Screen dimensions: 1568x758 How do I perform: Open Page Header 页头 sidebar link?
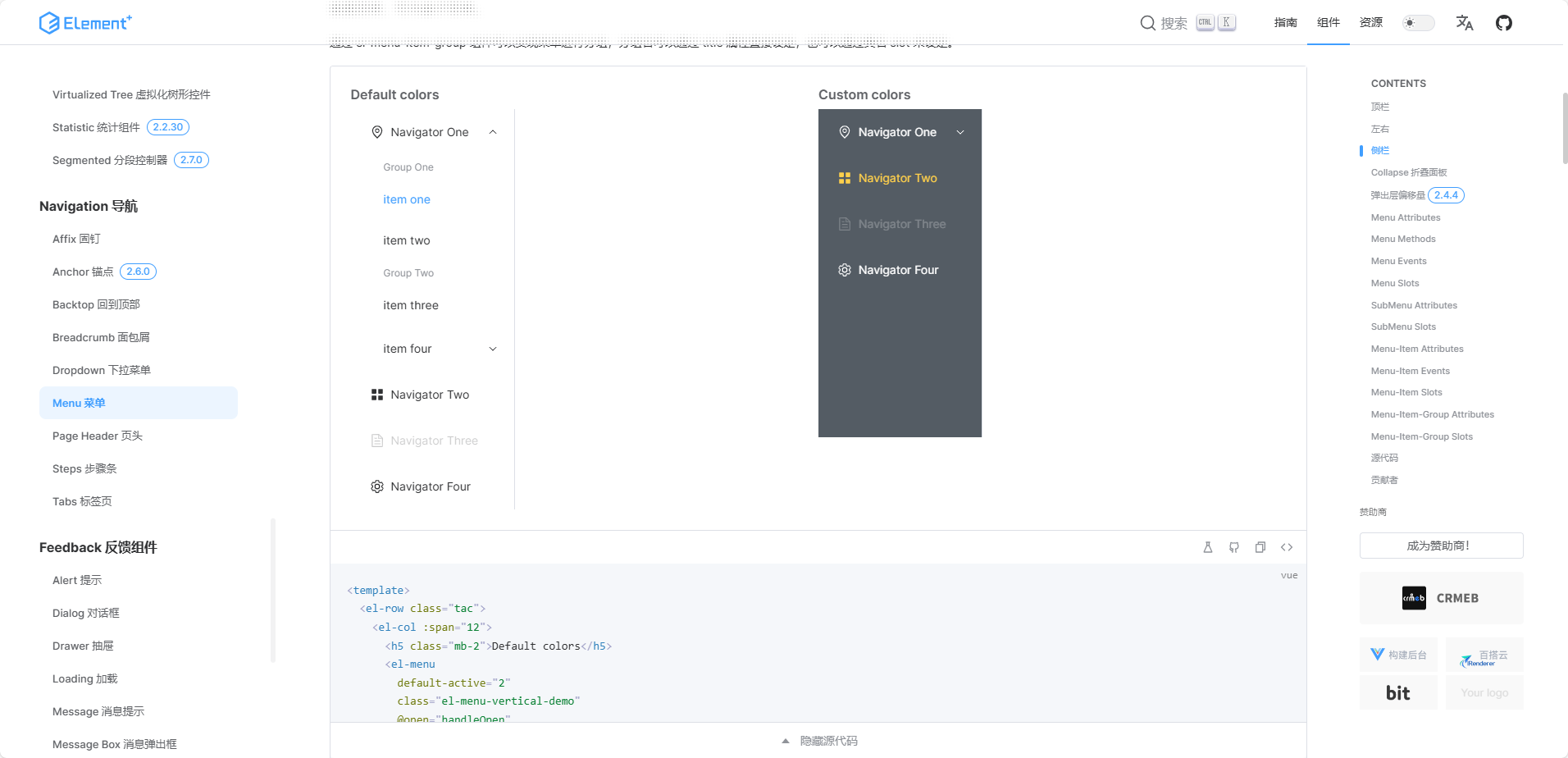tap(98, 436)
